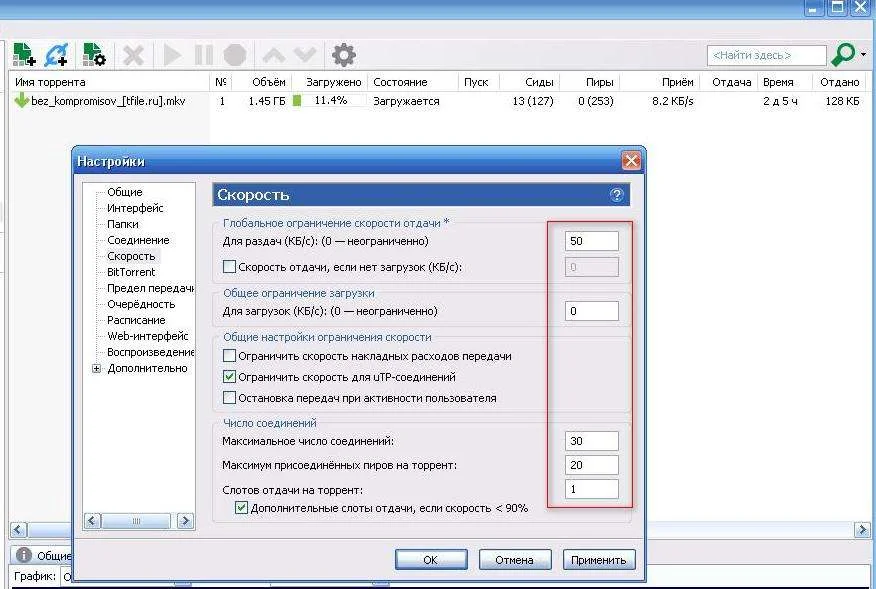Viewport: 876px width, 589px height.
Task: Close the Настройки dialog
Action: tap(631, 161)
